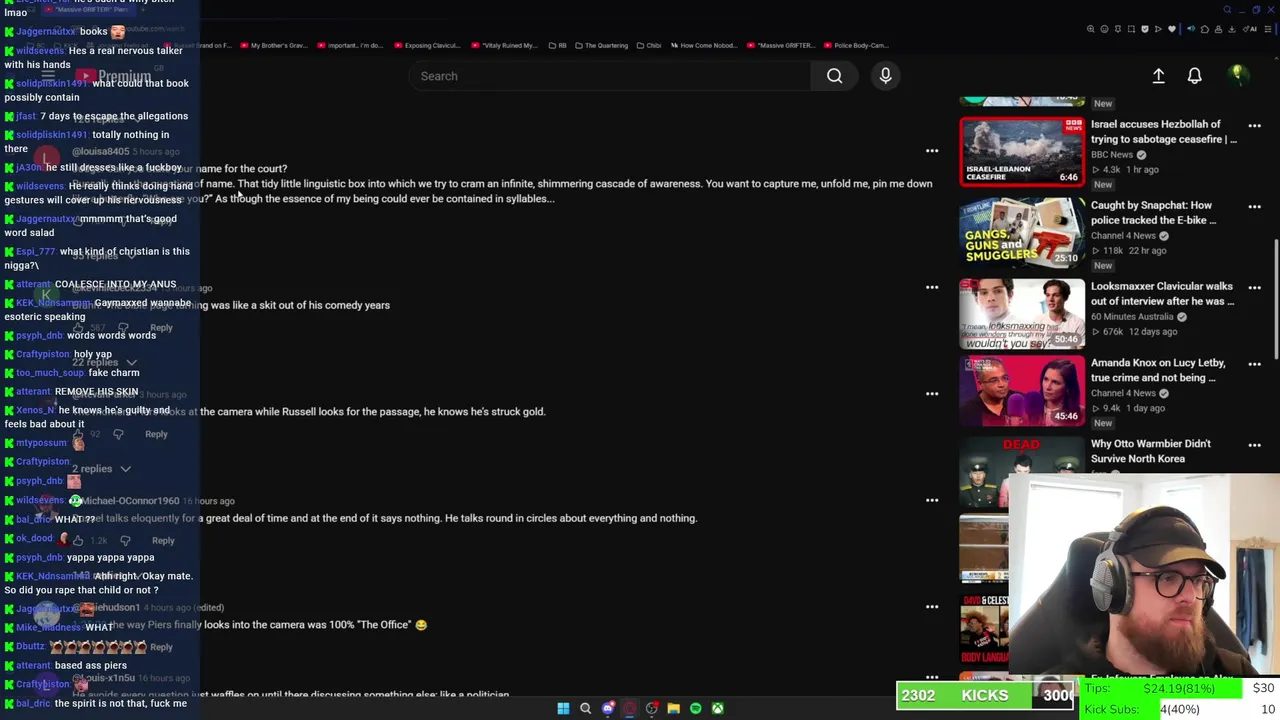Screen dimensions: 1280x720
Task: Visit BBC News channel link
Action: coord(1112,155)
